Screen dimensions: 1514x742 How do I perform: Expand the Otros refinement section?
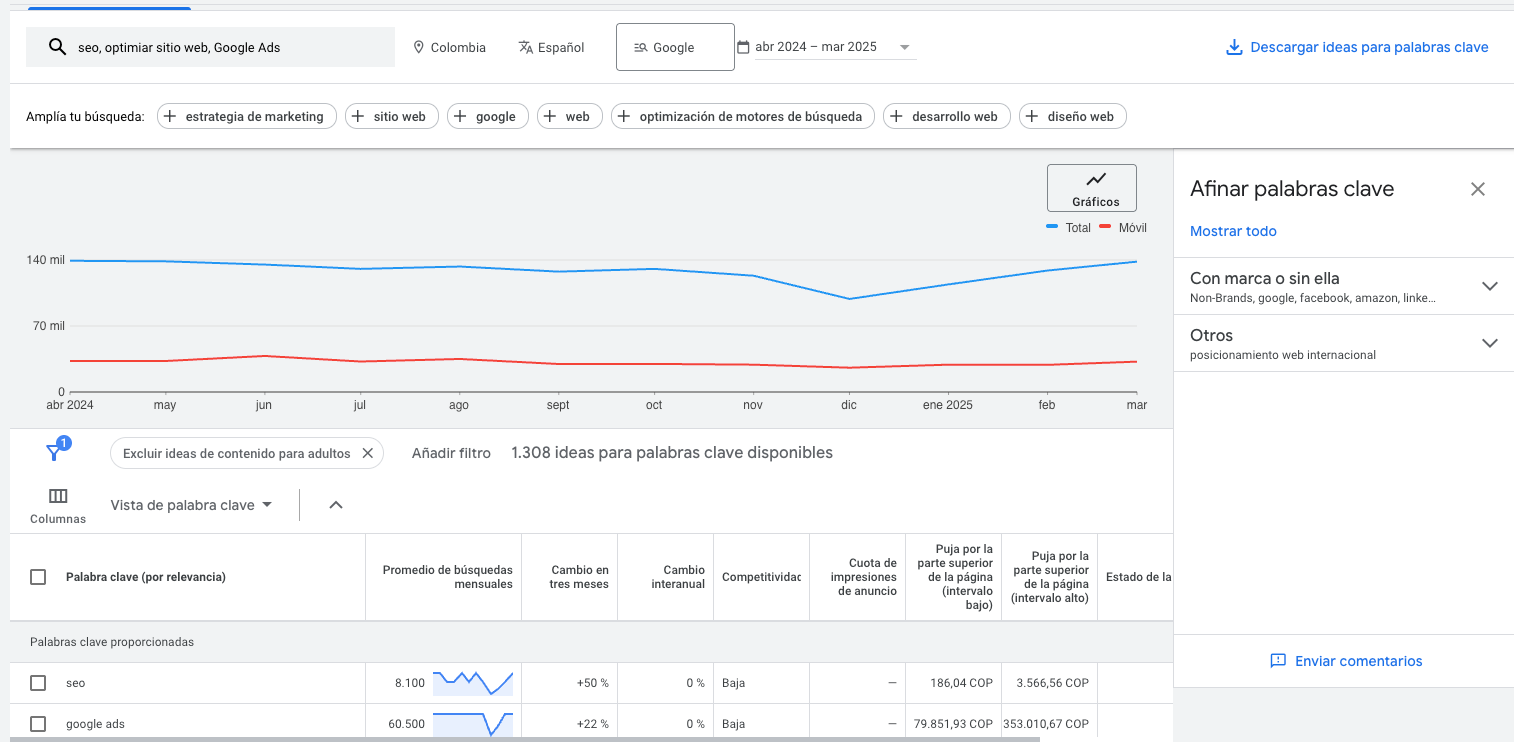(1489, 343)
